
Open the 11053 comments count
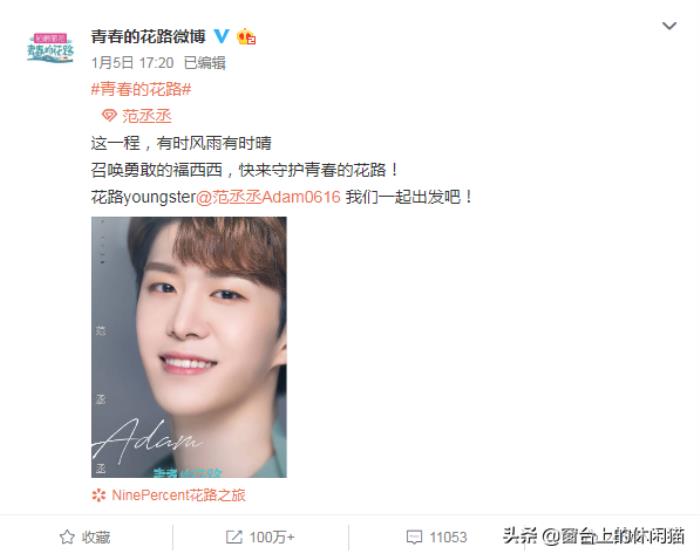[x=448, y=537]
